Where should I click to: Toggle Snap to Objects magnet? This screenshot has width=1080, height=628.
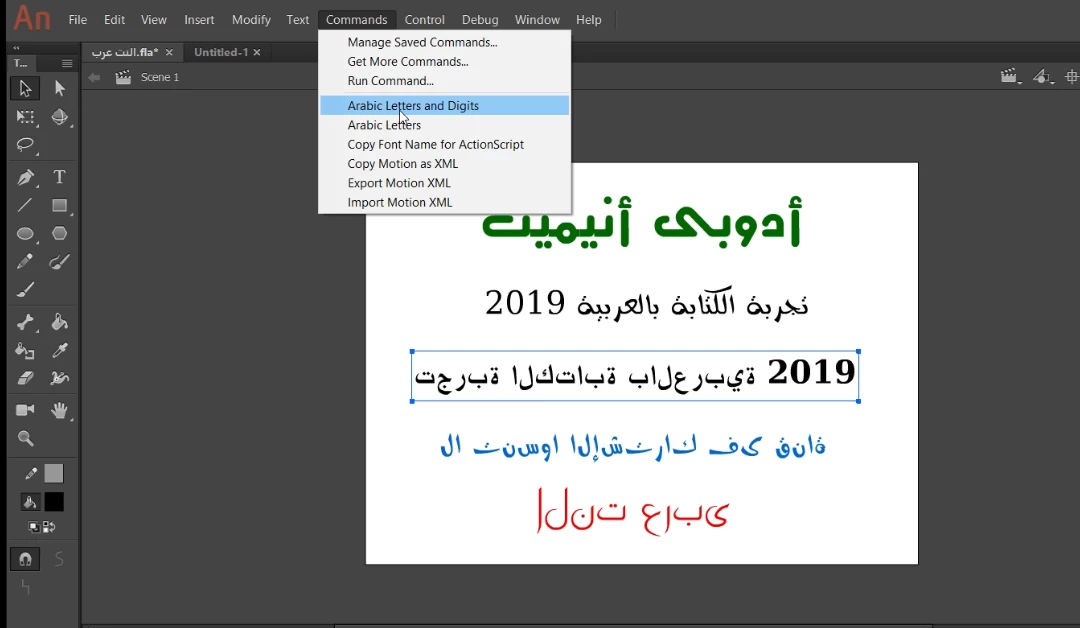[25, 559]
